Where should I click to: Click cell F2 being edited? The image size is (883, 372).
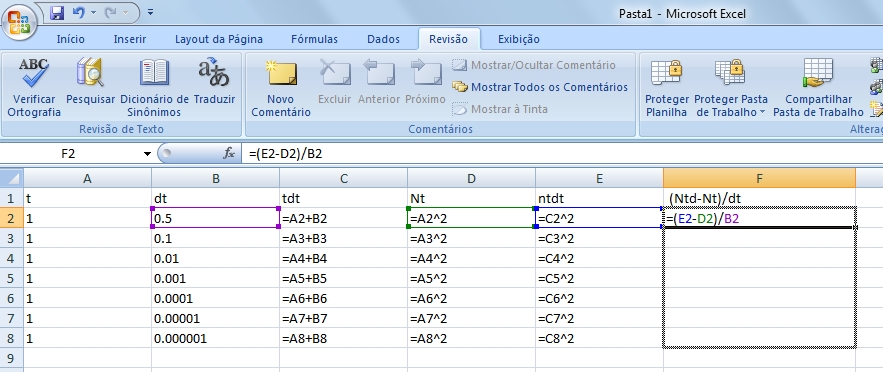(x=759, y=218)
